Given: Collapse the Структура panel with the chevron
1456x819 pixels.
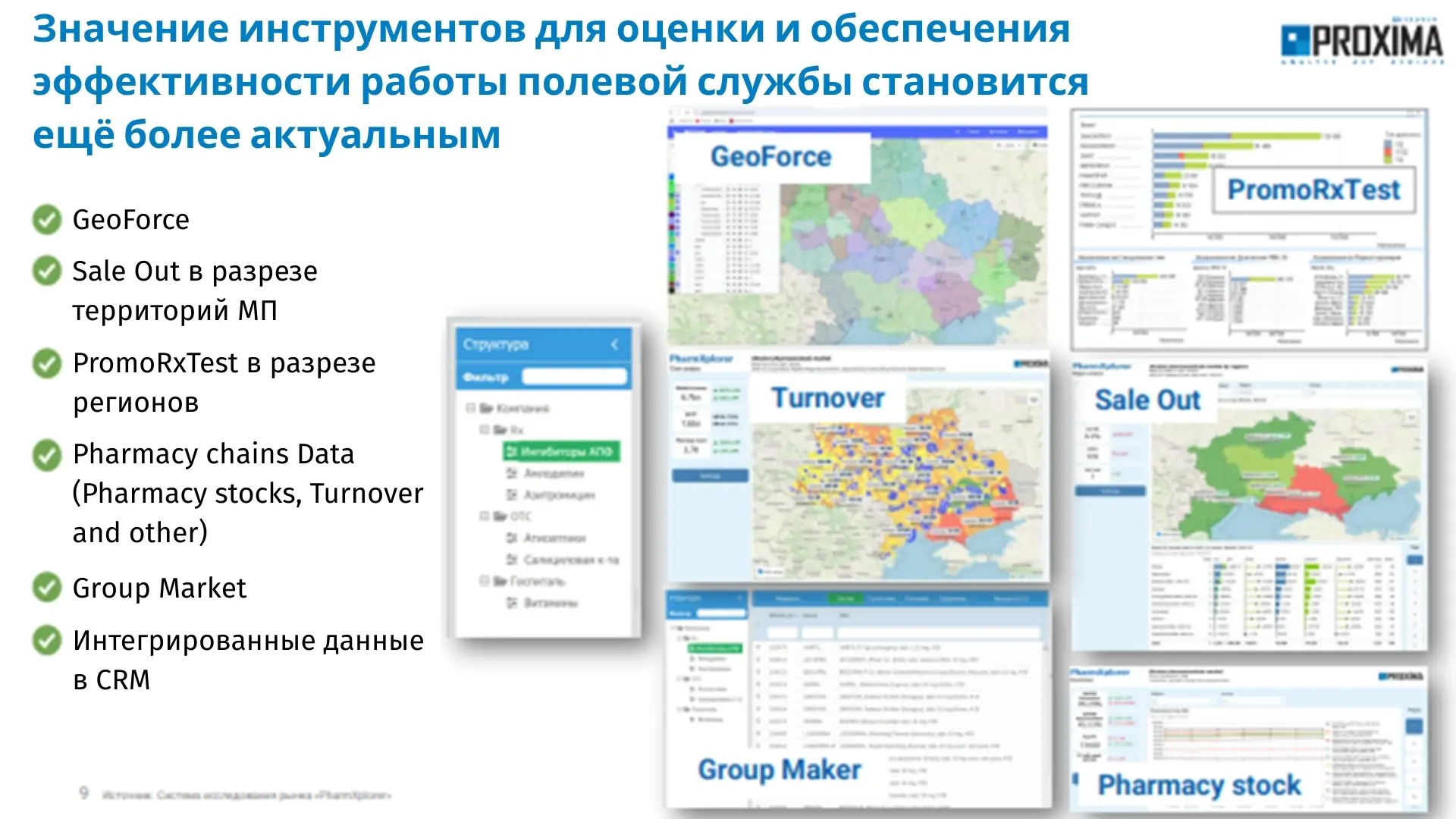Looking at the screenshot, I should point(614,344).
